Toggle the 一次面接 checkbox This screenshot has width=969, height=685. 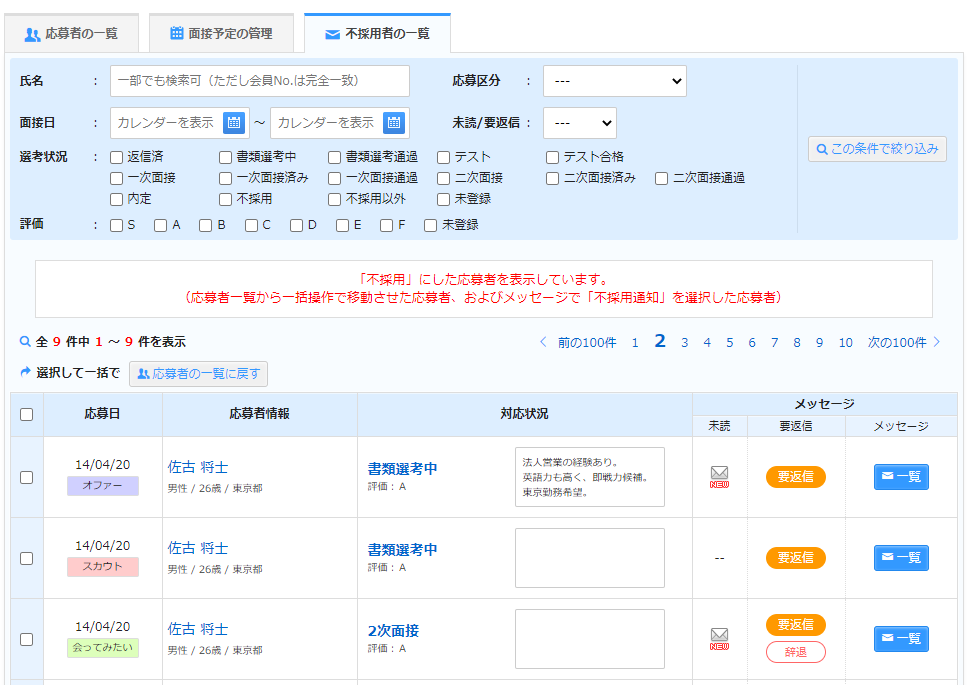(116, 179)
